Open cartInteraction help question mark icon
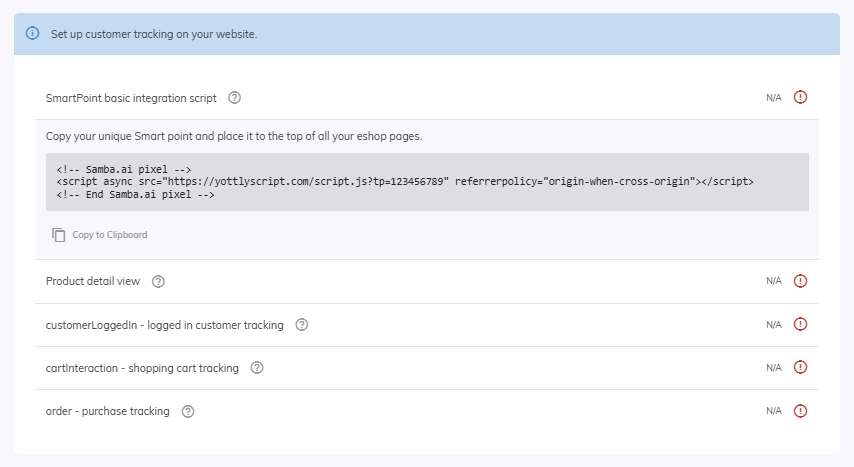Viewport: 854px width, 467px height. [x=257, y=368]
